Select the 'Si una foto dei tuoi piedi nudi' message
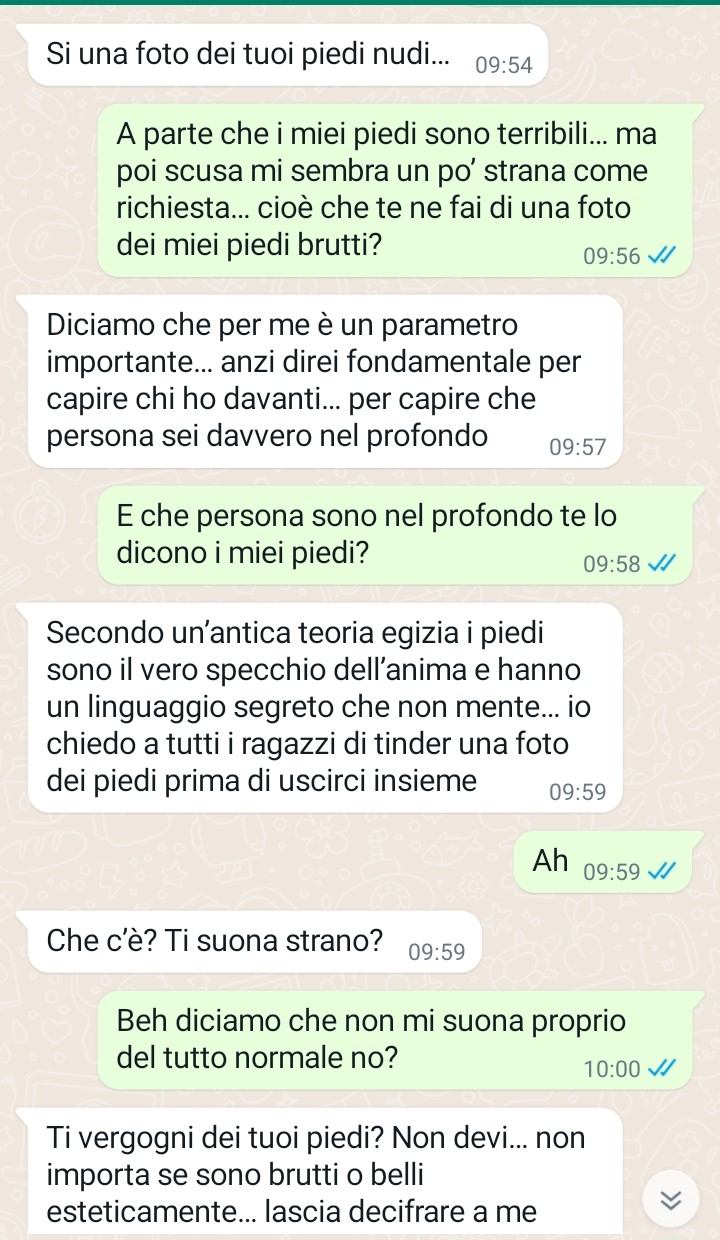Image resolution: width=720 pixels, height=1240 pixels. (x=289, y=55)
